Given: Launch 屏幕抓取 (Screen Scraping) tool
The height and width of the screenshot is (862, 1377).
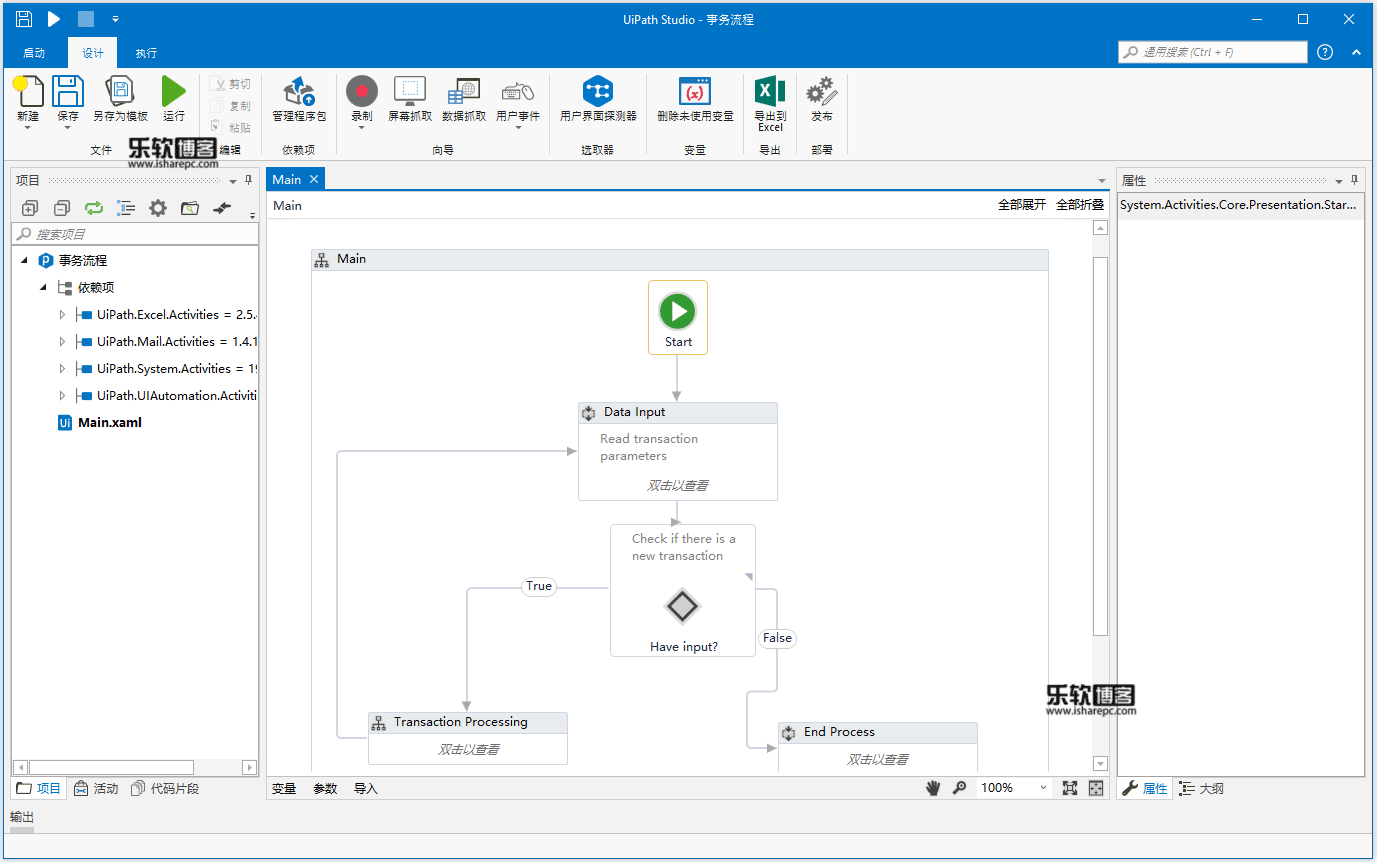Looking at the screenshot, I should coord(410,92).
